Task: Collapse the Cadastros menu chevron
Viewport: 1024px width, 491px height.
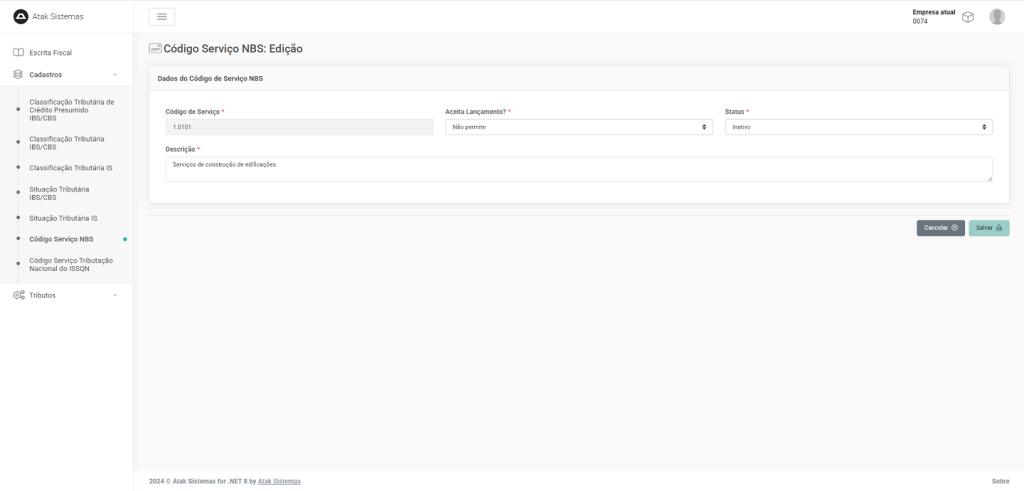Action: 115,74
